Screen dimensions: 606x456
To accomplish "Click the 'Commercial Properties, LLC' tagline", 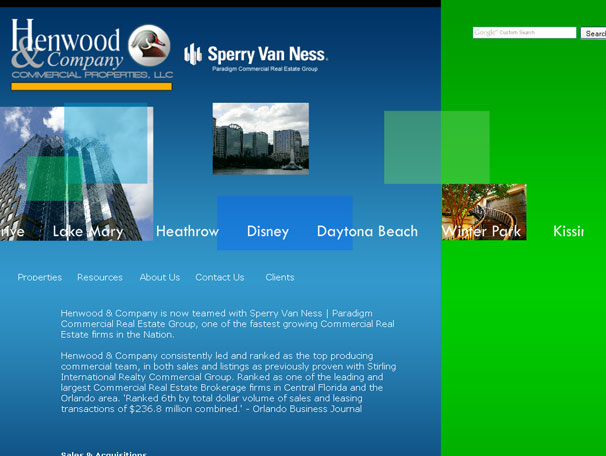I will click(92, 75).
